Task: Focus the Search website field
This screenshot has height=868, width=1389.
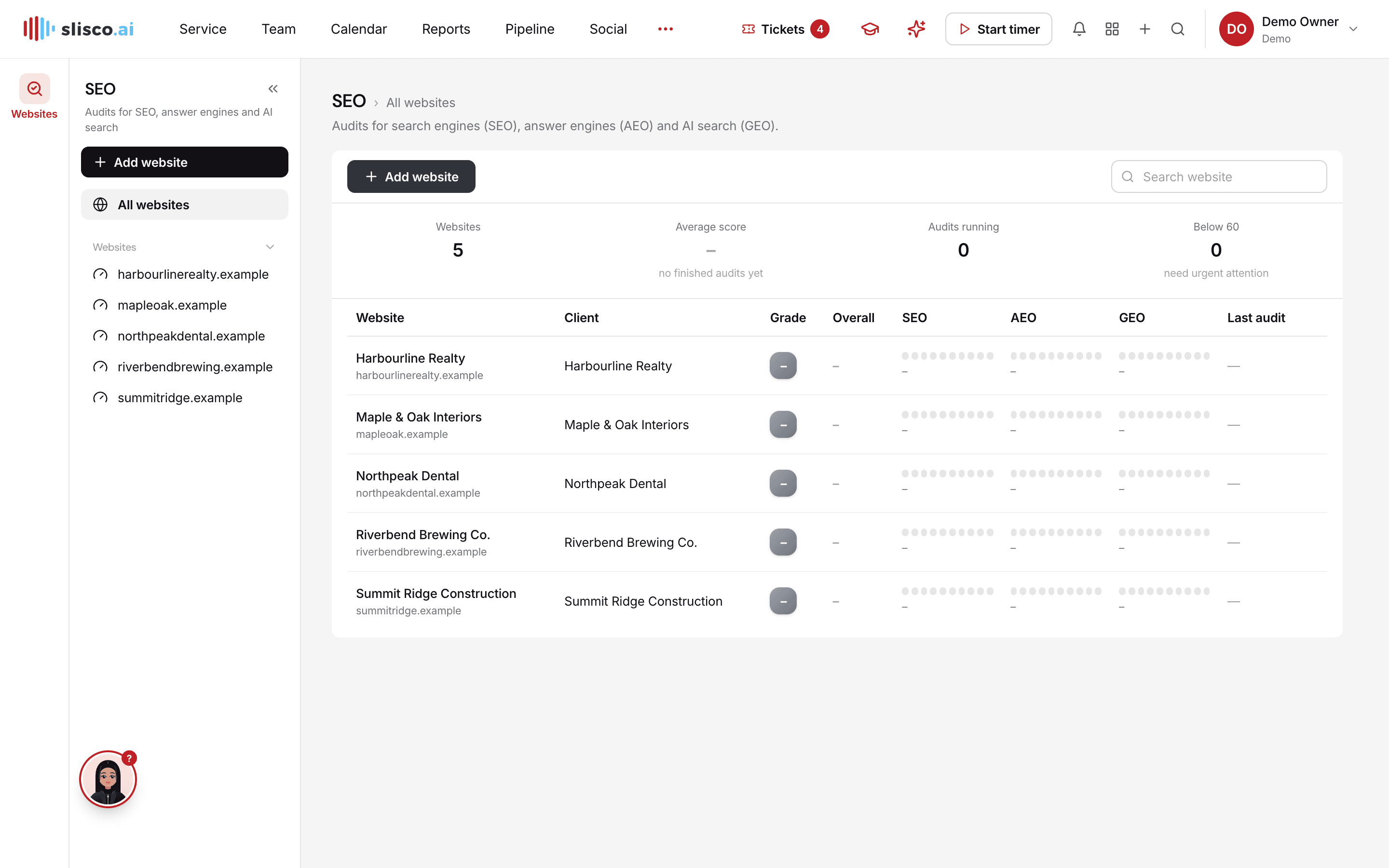Action: pyautogui.click(x=1219, y=176)
